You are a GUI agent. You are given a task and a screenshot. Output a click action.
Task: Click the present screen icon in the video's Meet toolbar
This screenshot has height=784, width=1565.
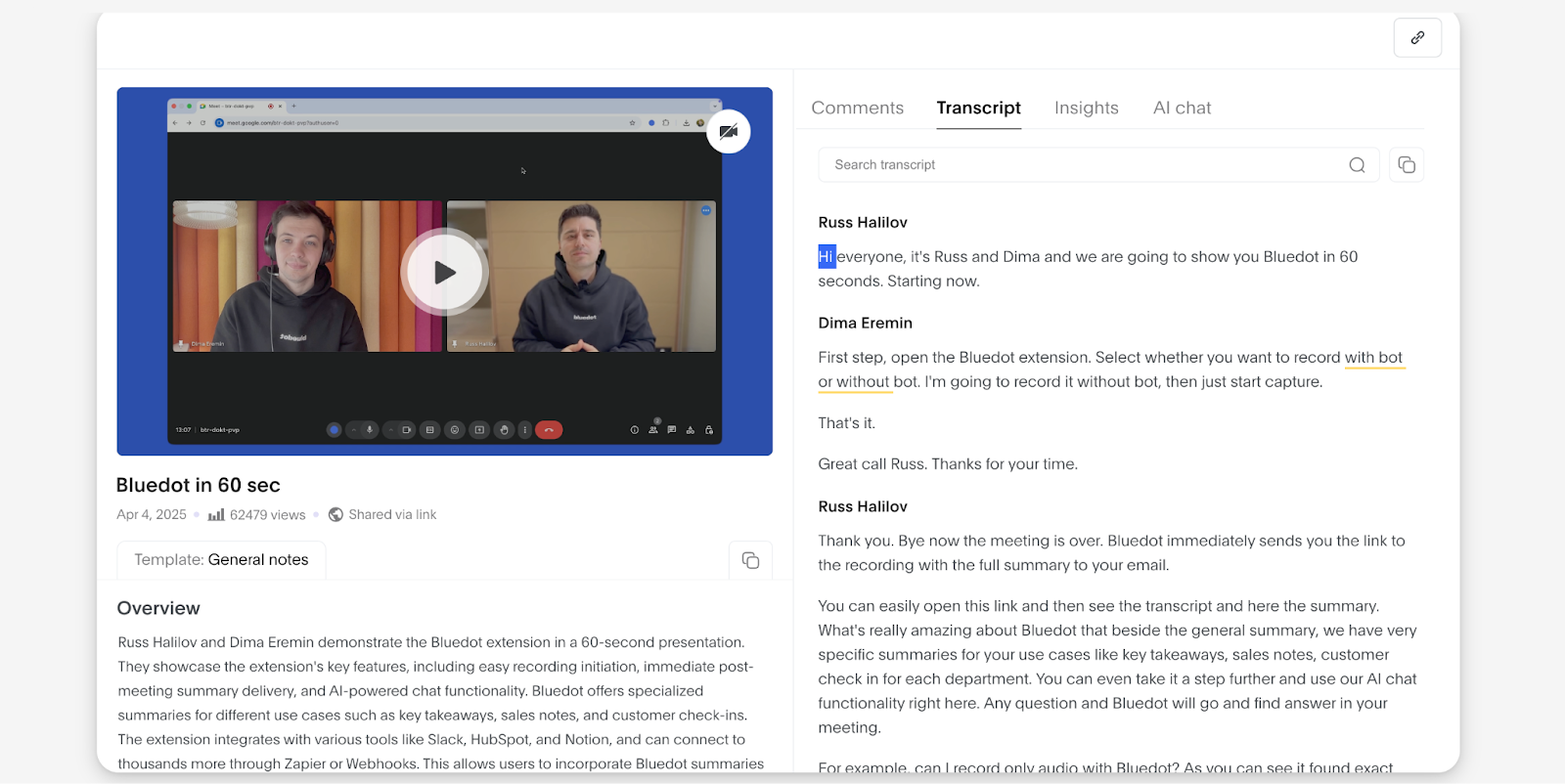click(479, 430)
